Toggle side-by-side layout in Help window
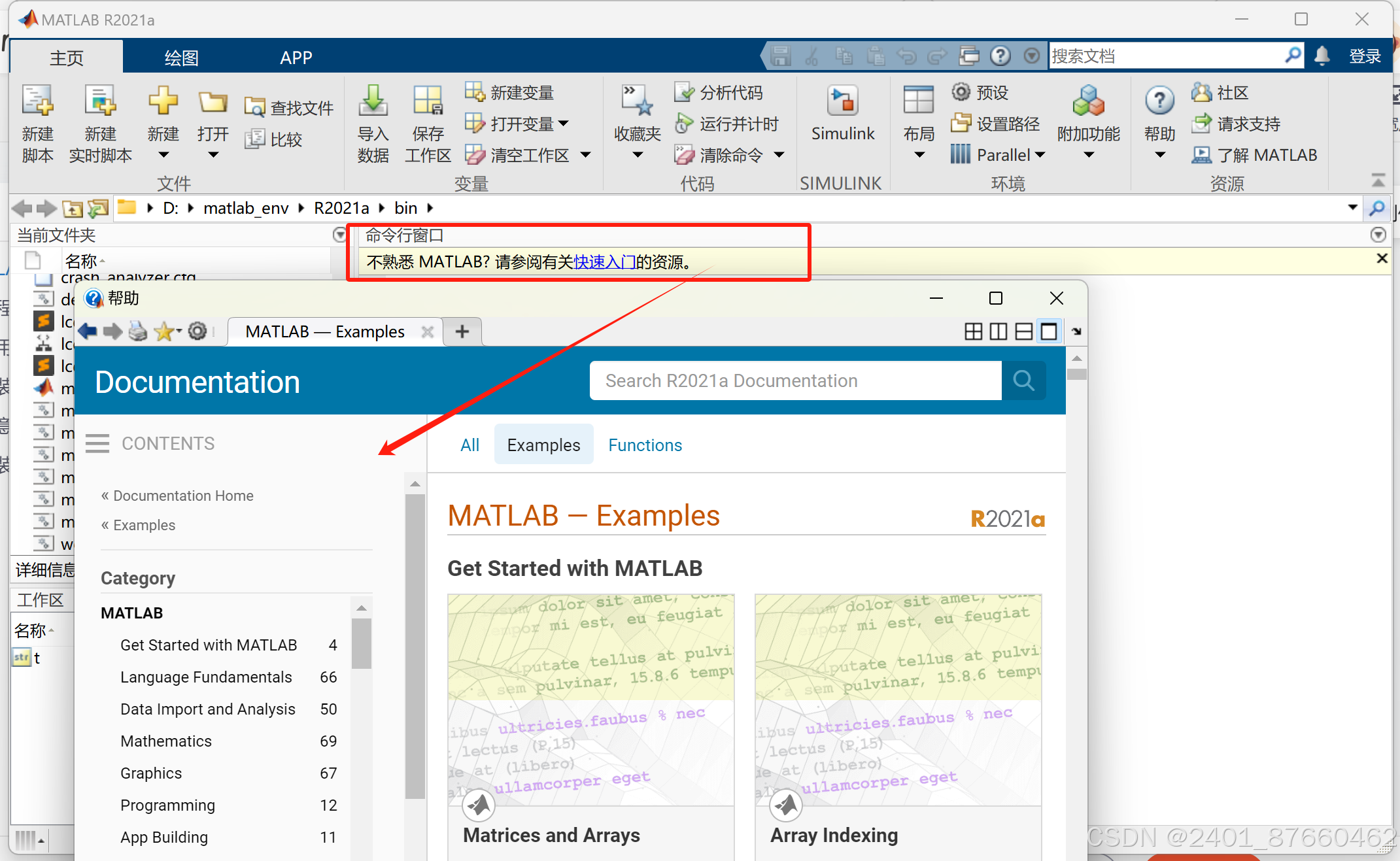 [x=998, y=331]
